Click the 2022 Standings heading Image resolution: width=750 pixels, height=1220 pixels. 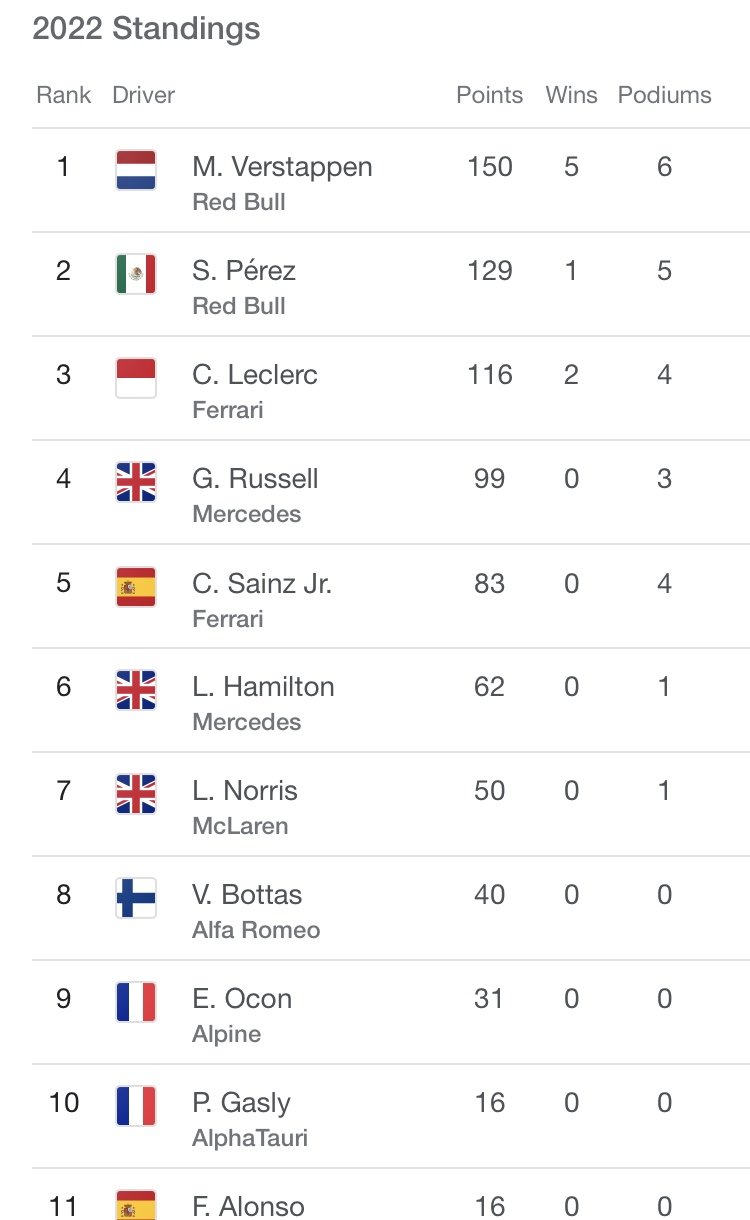(146, 28)
